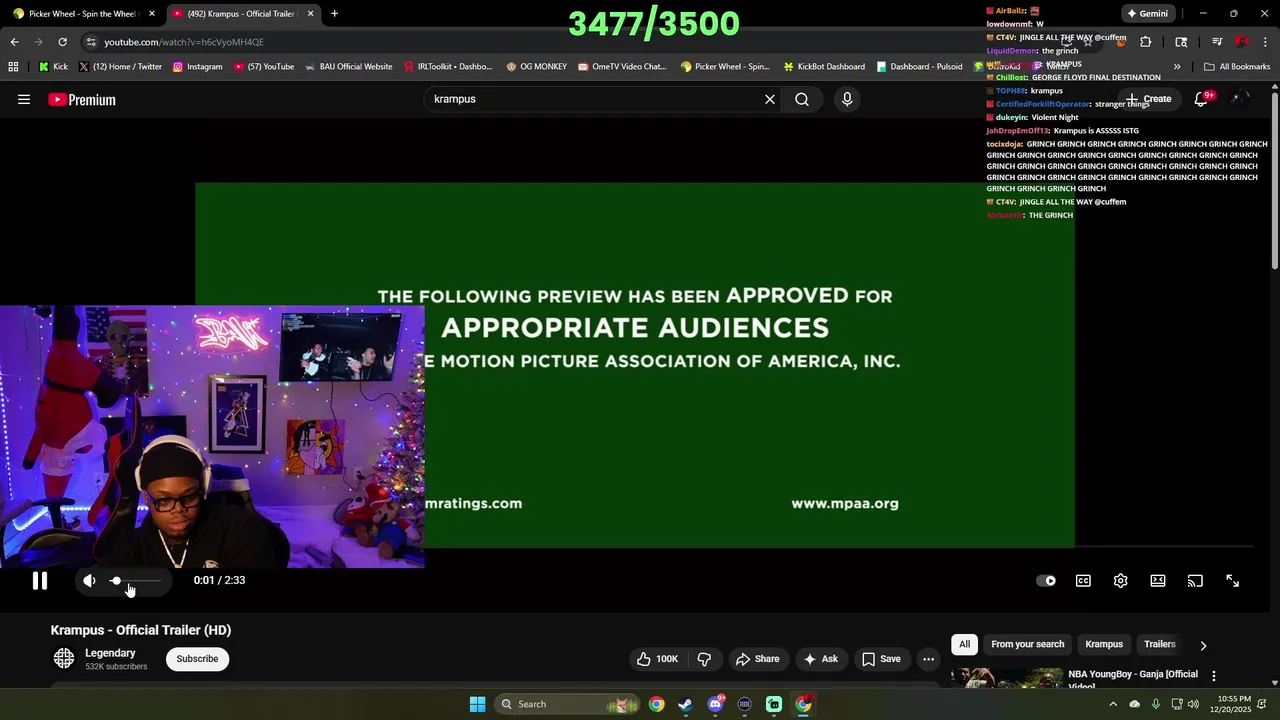Open the video settings gear
The width and height of the screenshot is (1280, 720).
coord(1120,581)
